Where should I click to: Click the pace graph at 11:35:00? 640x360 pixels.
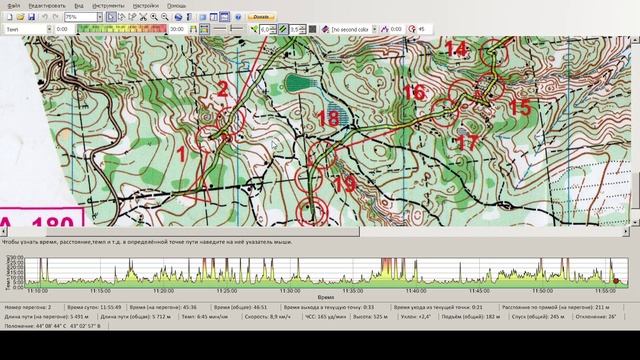point(353,272)
